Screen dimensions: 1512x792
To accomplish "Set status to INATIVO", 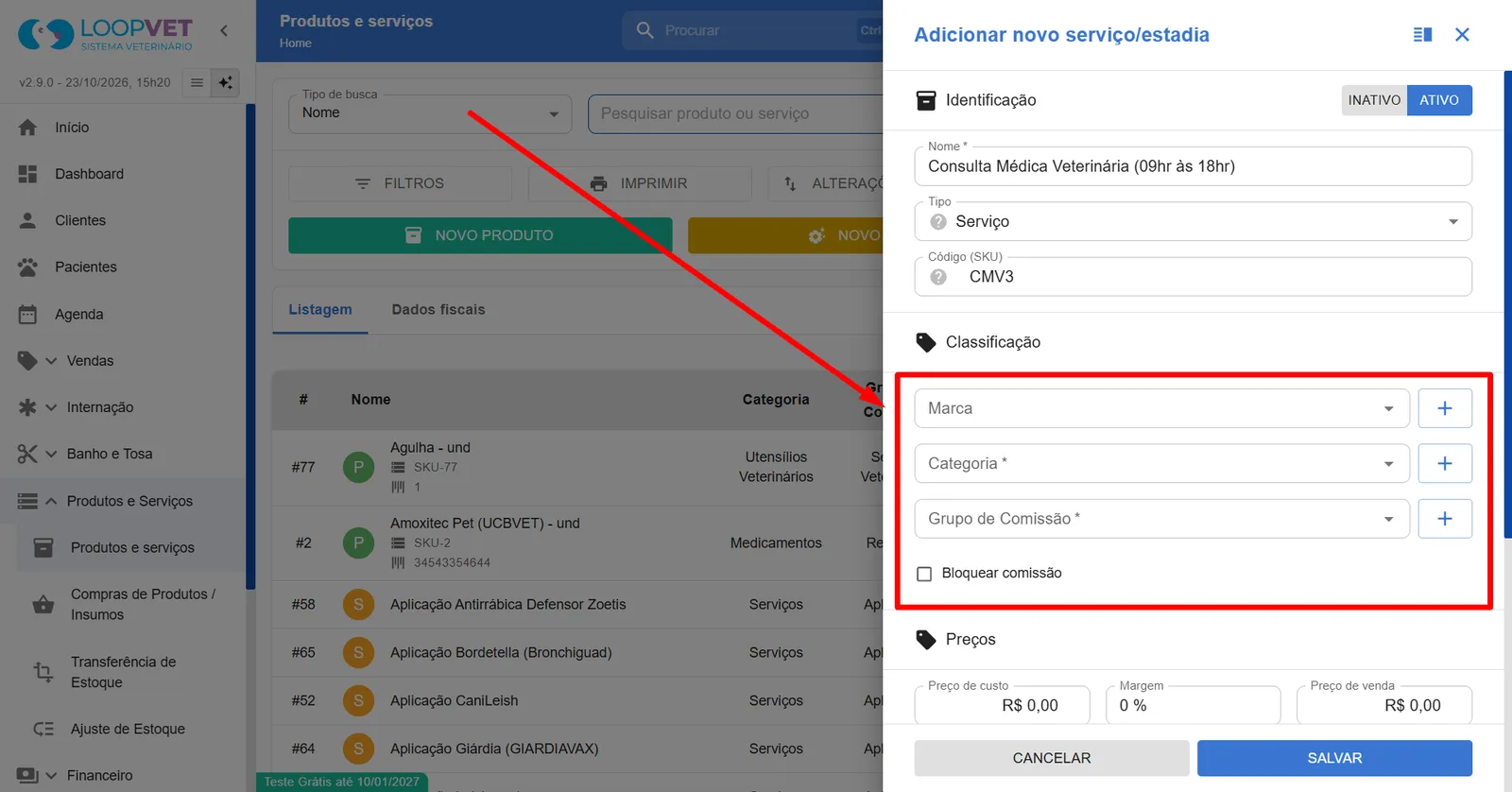I will tap(1374, 100).
